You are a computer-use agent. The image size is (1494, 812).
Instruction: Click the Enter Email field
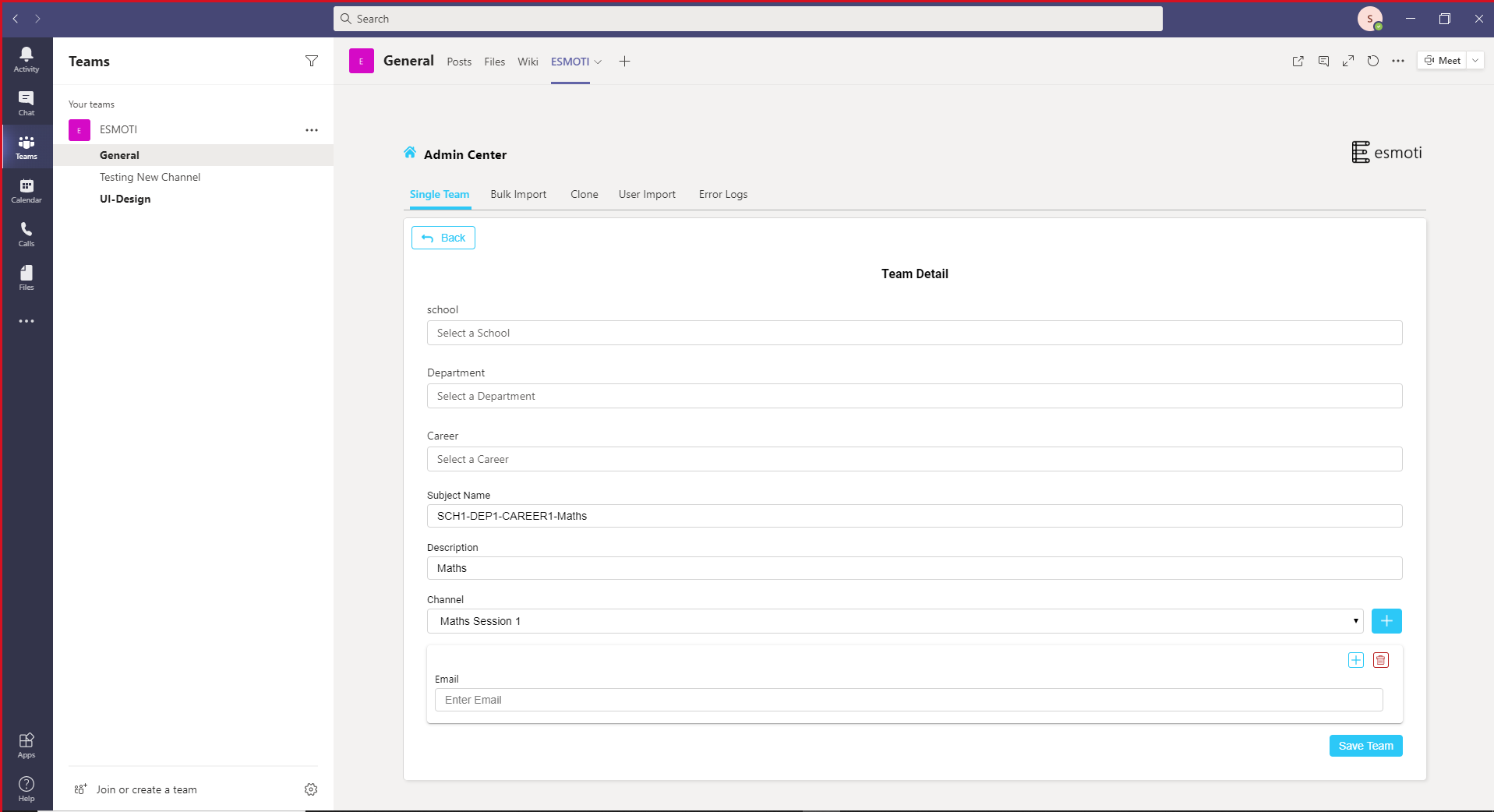tap(909, 700)
